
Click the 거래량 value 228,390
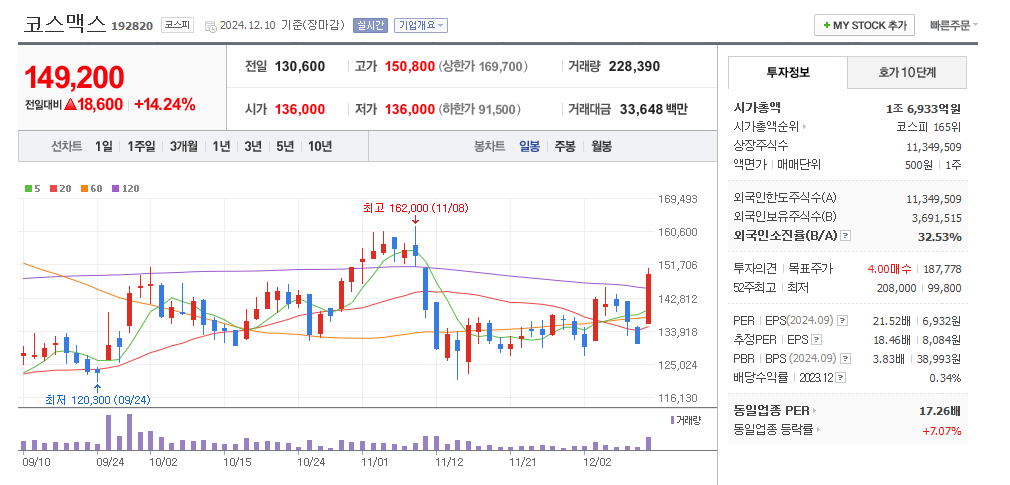tap(633, 66)
